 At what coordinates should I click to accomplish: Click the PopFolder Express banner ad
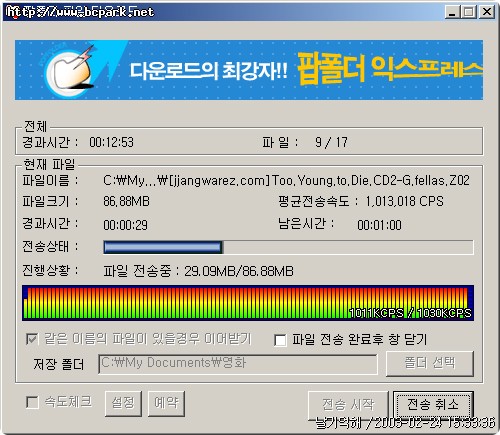pos(249,70)
